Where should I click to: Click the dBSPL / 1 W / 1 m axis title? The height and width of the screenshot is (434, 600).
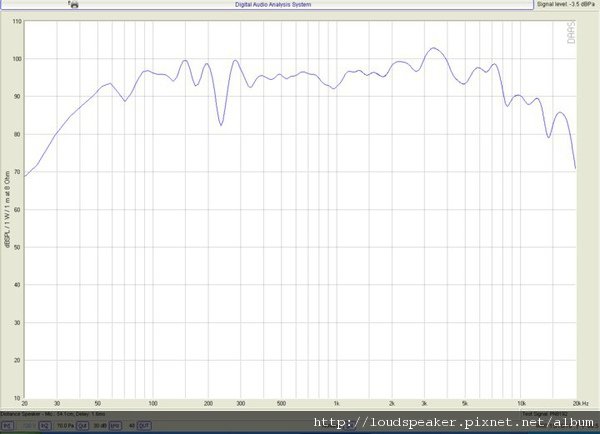click(x=7, y=209)
